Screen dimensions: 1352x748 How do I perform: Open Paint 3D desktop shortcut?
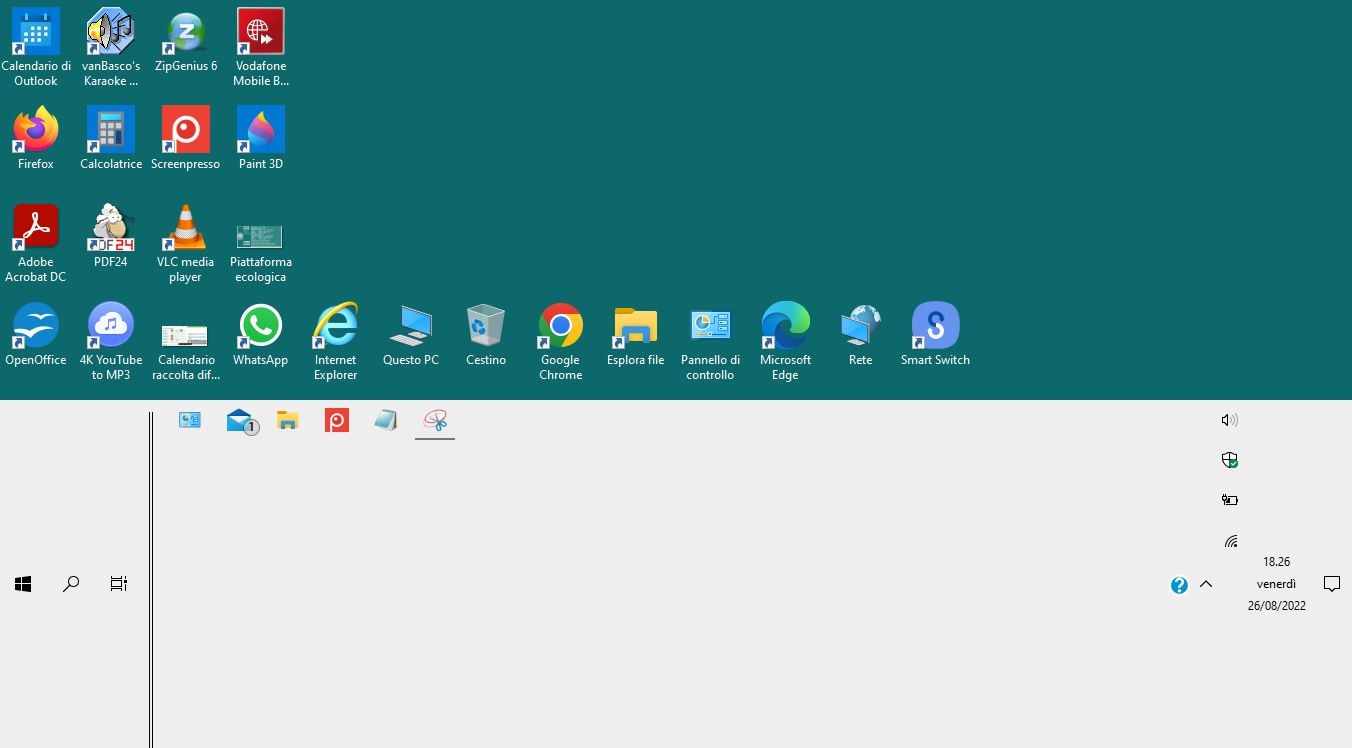pos(261,138)
